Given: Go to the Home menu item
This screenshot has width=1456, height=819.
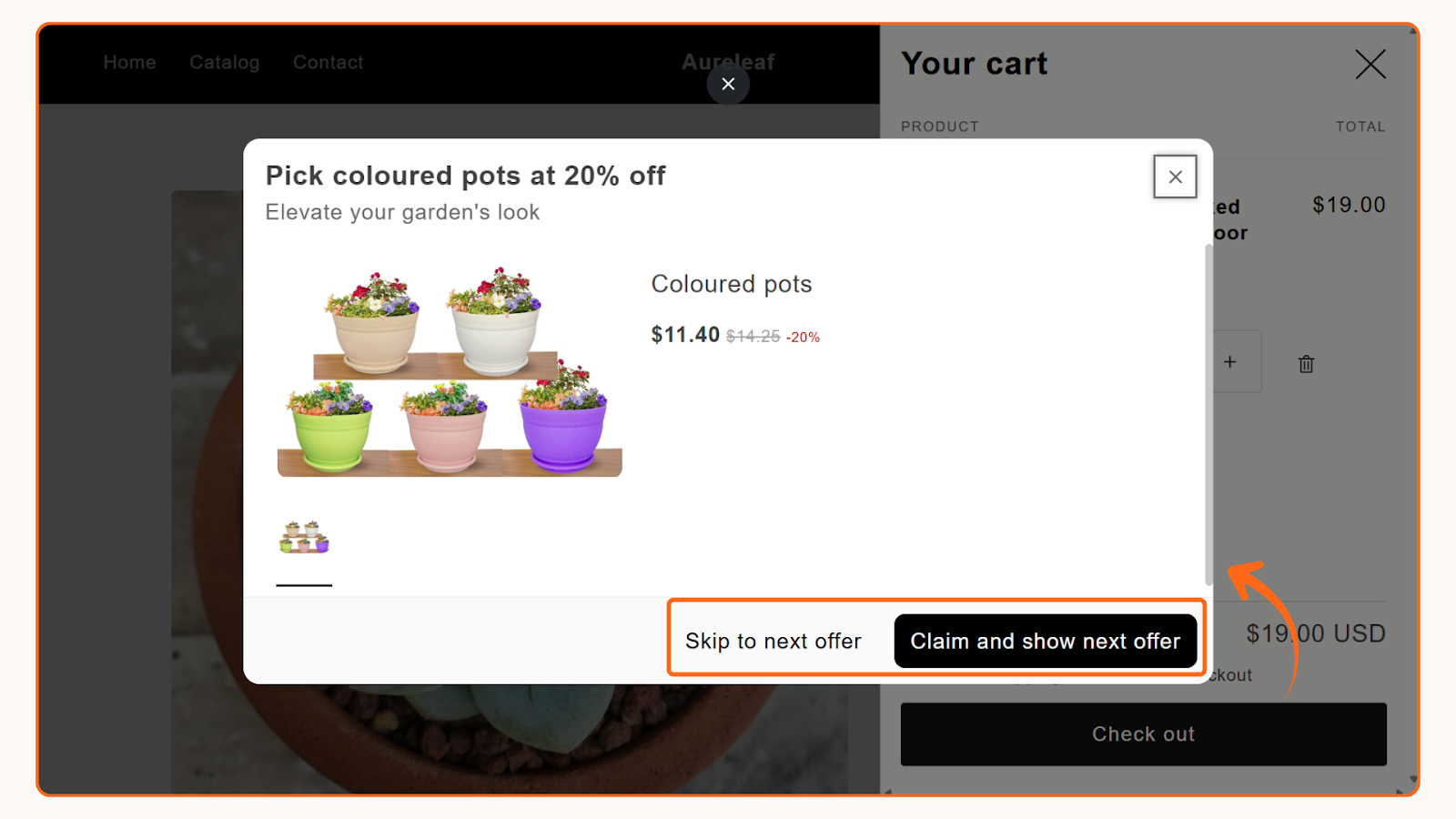Looking at the screenshot, I should coord(129,62).
